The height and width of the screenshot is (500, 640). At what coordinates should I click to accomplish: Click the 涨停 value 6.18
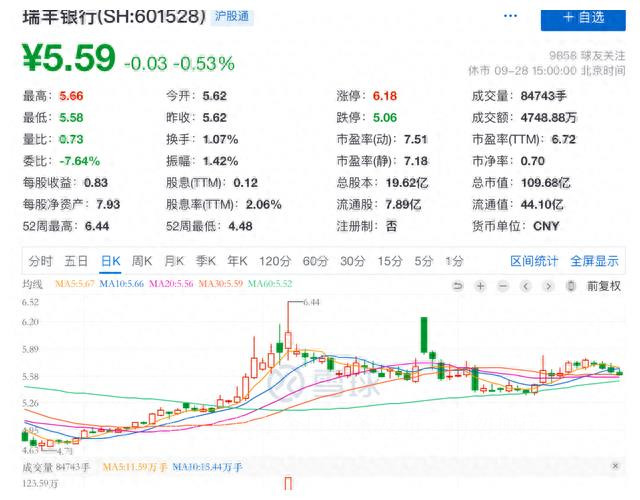click(385, 96)
